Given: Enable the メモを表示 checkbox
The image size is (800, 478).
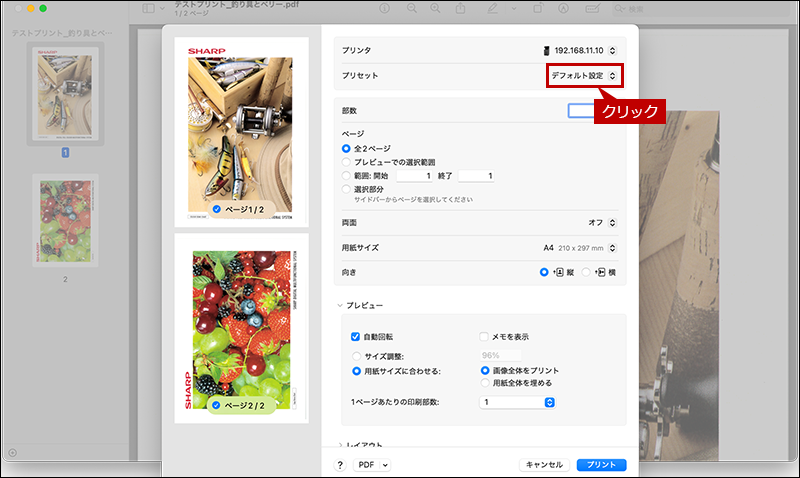Looking at the screenshot, I should (484, 337).
